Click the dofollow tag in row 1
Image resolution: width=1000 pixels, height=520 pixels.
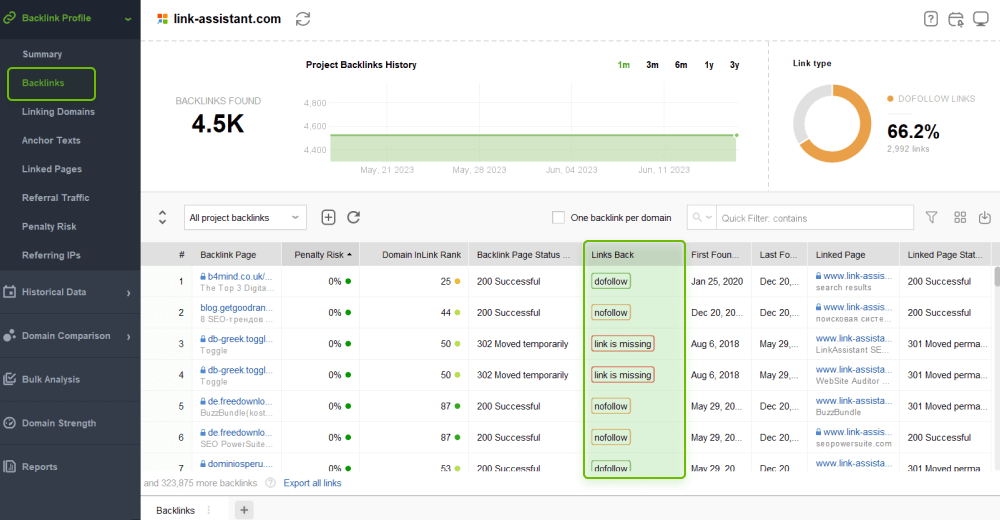[611, 281]
